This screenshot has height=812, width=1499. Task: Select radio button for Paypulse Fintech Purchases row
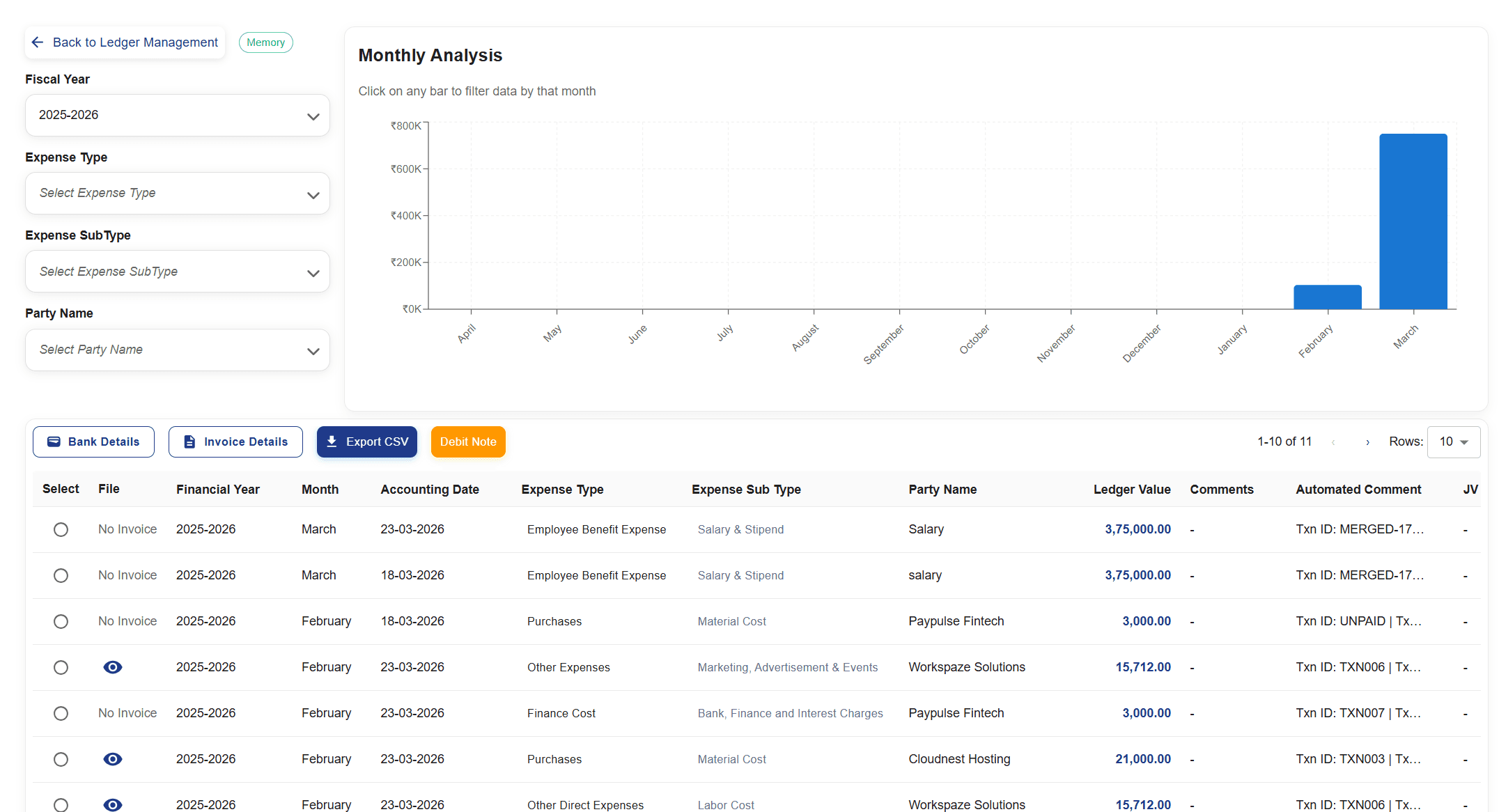61,621
